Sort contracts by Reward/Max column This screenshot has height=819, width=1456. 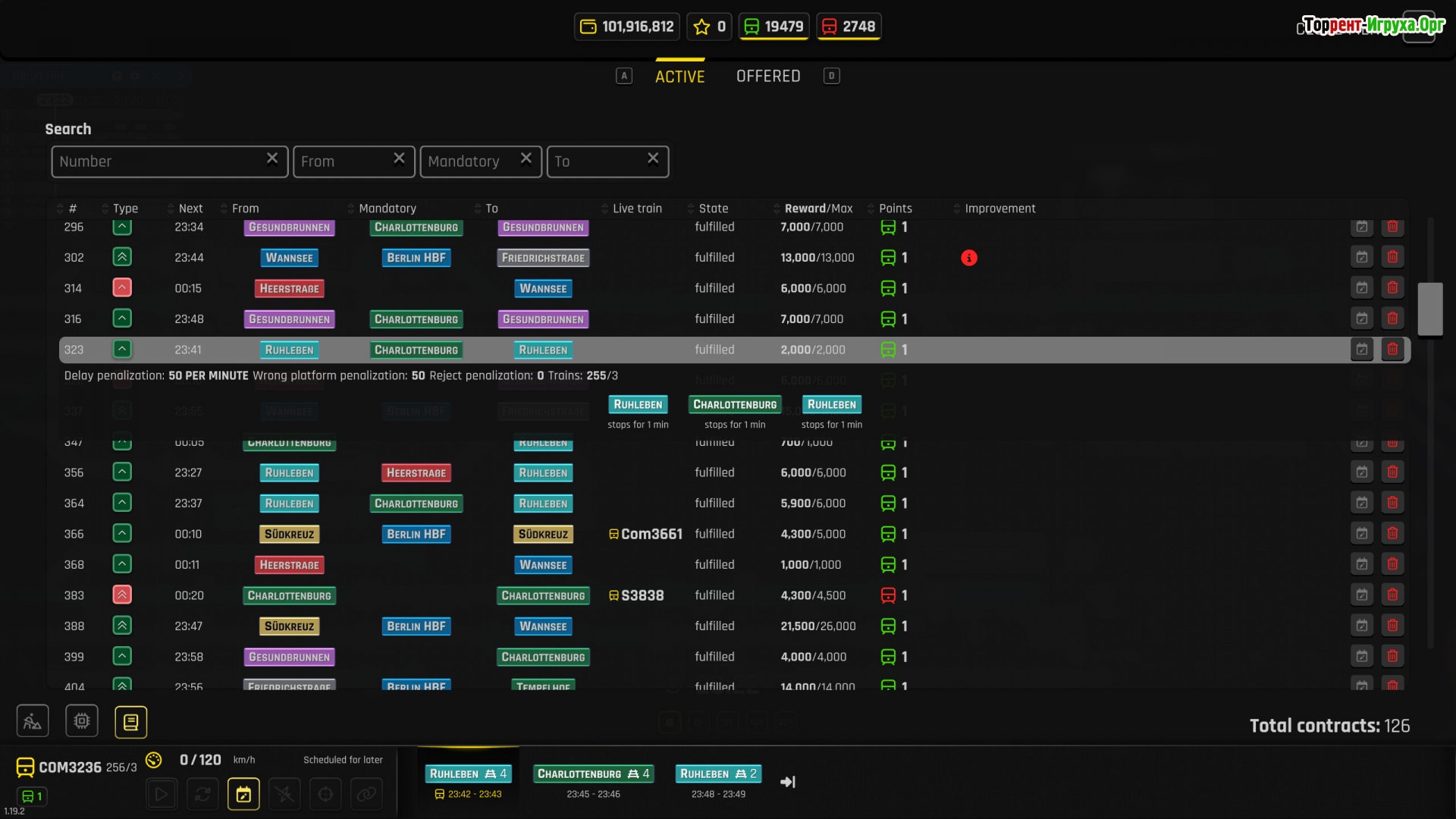tap(817, 209)
